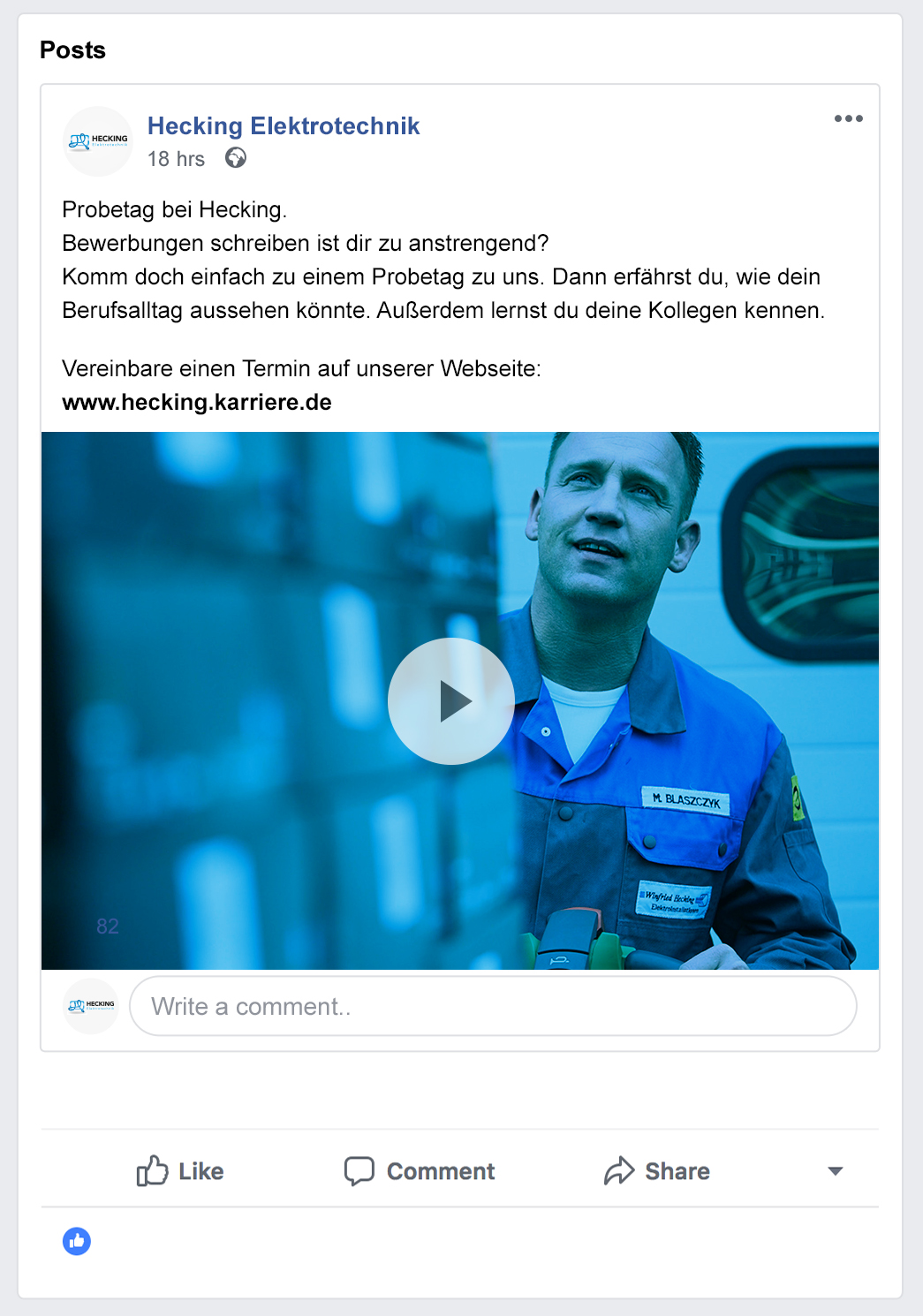Screen dimensions: 923x1316
Task: Click the Hecking profile picture in header
Action: point(98,141)
